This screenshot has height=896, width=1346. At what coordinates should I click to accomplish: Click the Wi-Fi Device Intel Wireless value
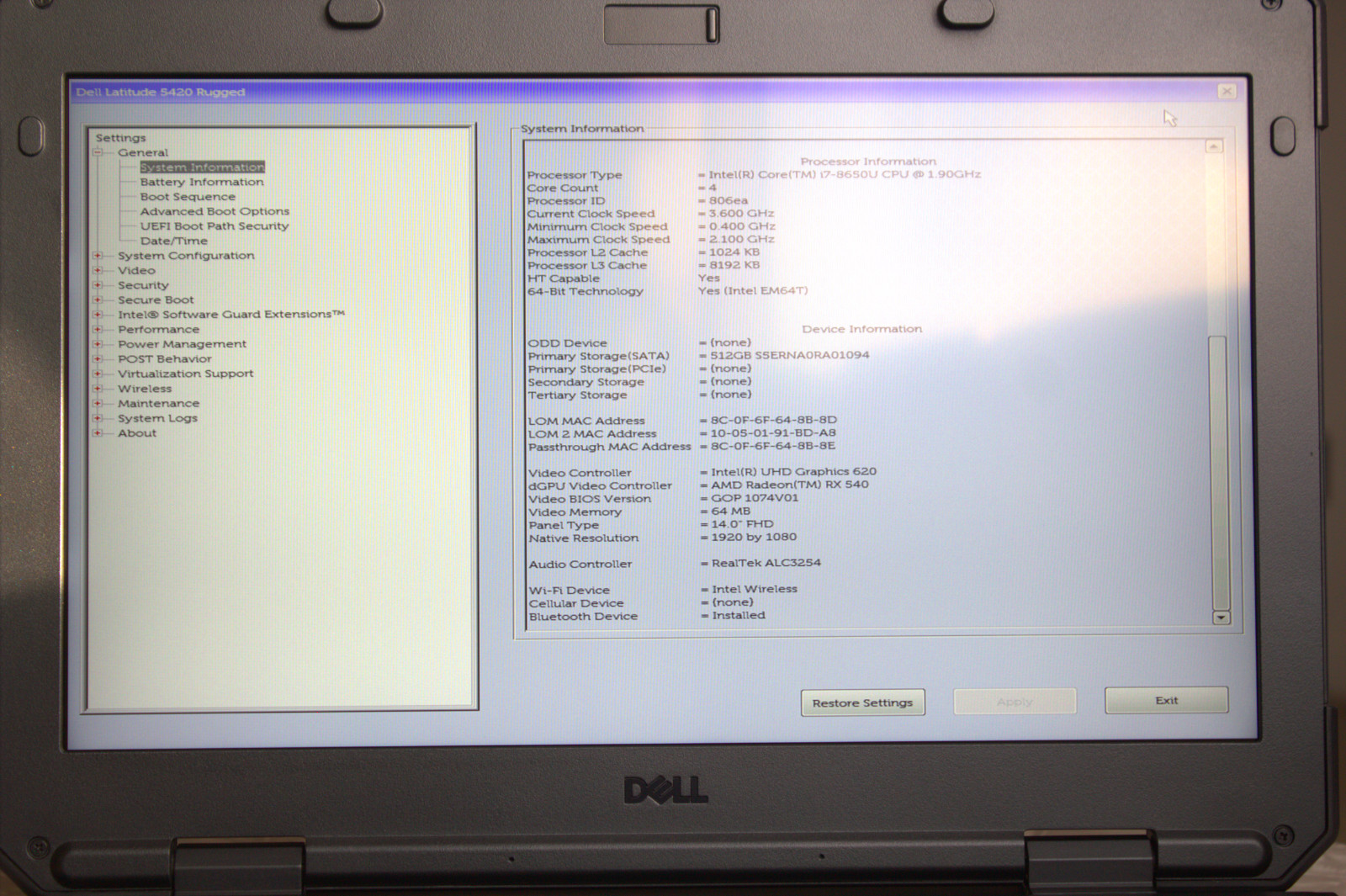[x=755, y=589]
